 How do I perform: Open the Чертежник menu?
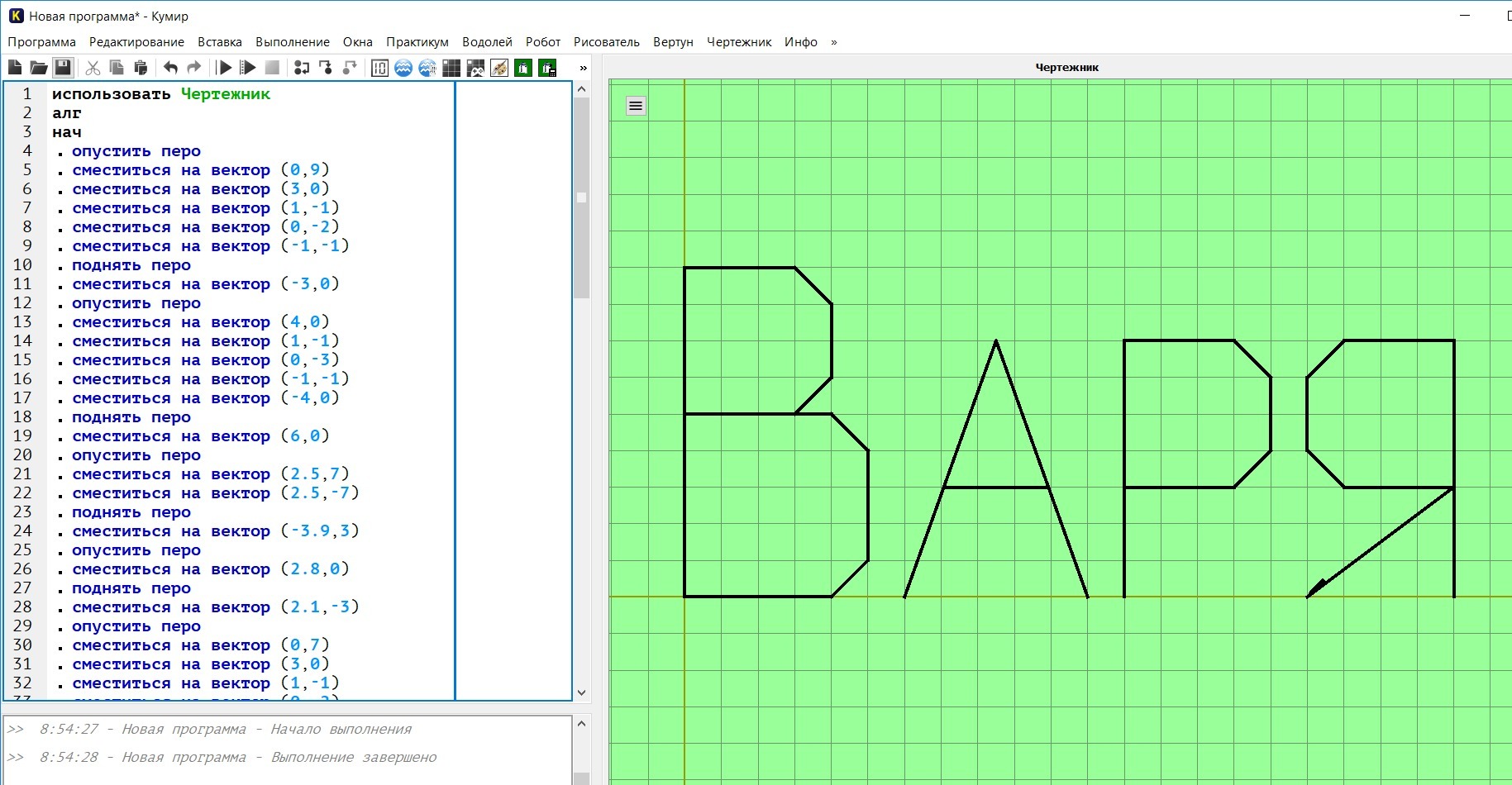(x=738, y=42)
